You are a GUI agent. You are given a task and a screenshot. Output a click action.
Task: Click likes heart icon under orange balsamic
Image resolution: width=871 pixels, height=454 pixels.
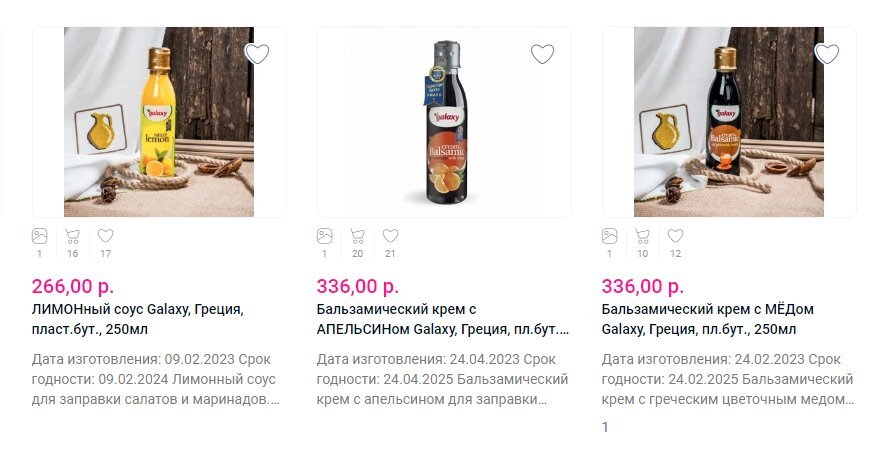point(390,237)
